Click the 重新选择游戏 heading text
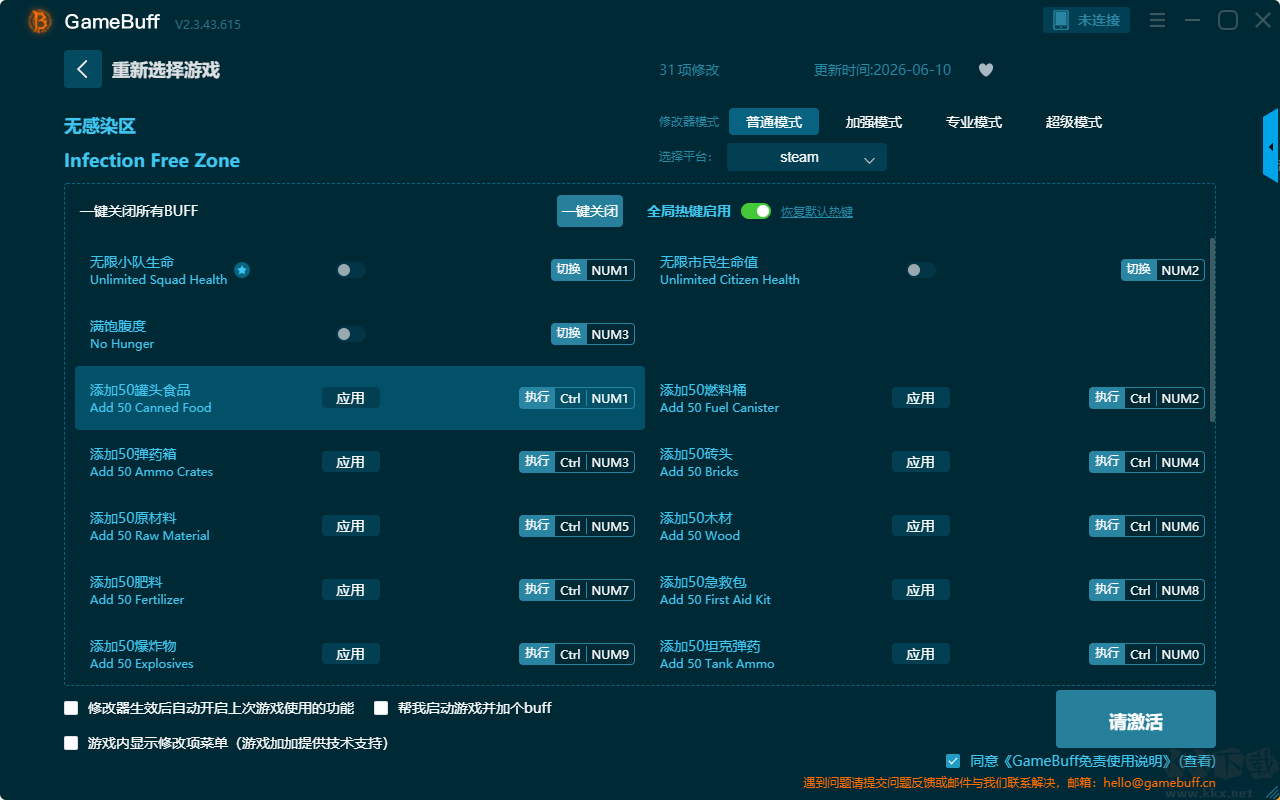This screenshot has width=1280, height=800. [166, 70]
